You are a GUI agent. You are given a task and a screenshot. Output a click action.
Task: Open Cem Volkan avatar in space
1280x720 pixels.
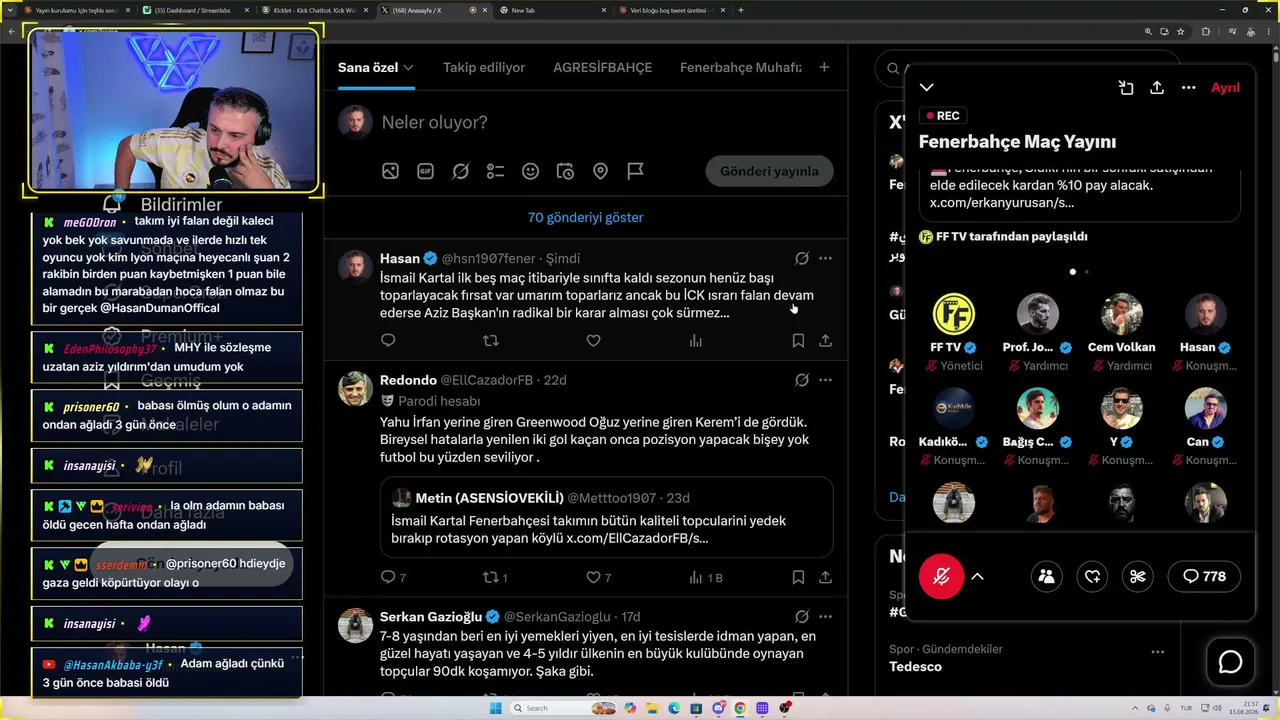click(1121, 314)
